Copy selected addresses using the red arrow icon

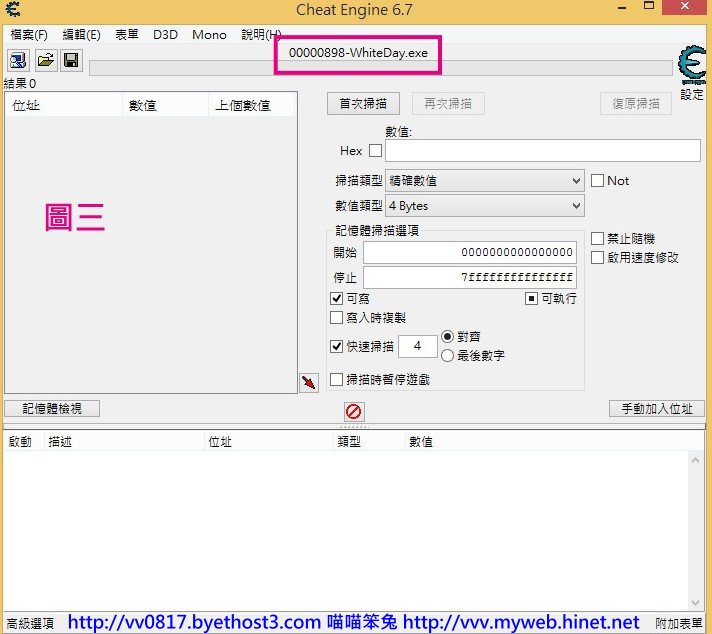click(x=309, y=383)
